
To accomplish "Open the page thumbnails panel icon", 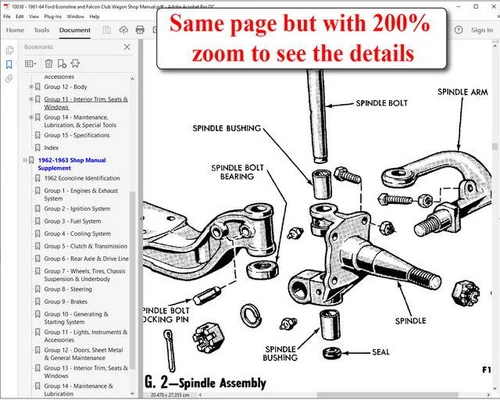I will [9, 50].
